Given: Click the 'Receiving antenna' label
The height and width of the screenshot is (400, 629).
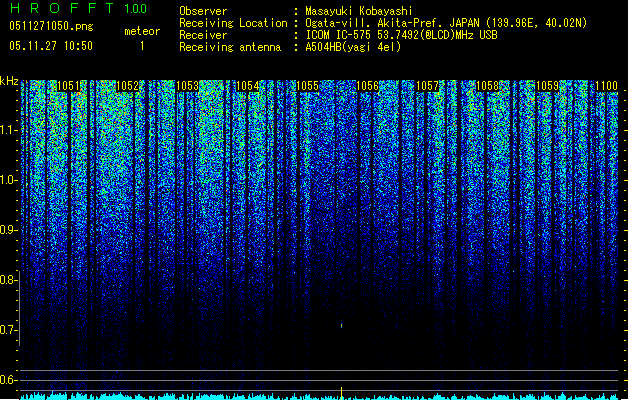Looking at the screenshot, I should (x=230, y=47).
